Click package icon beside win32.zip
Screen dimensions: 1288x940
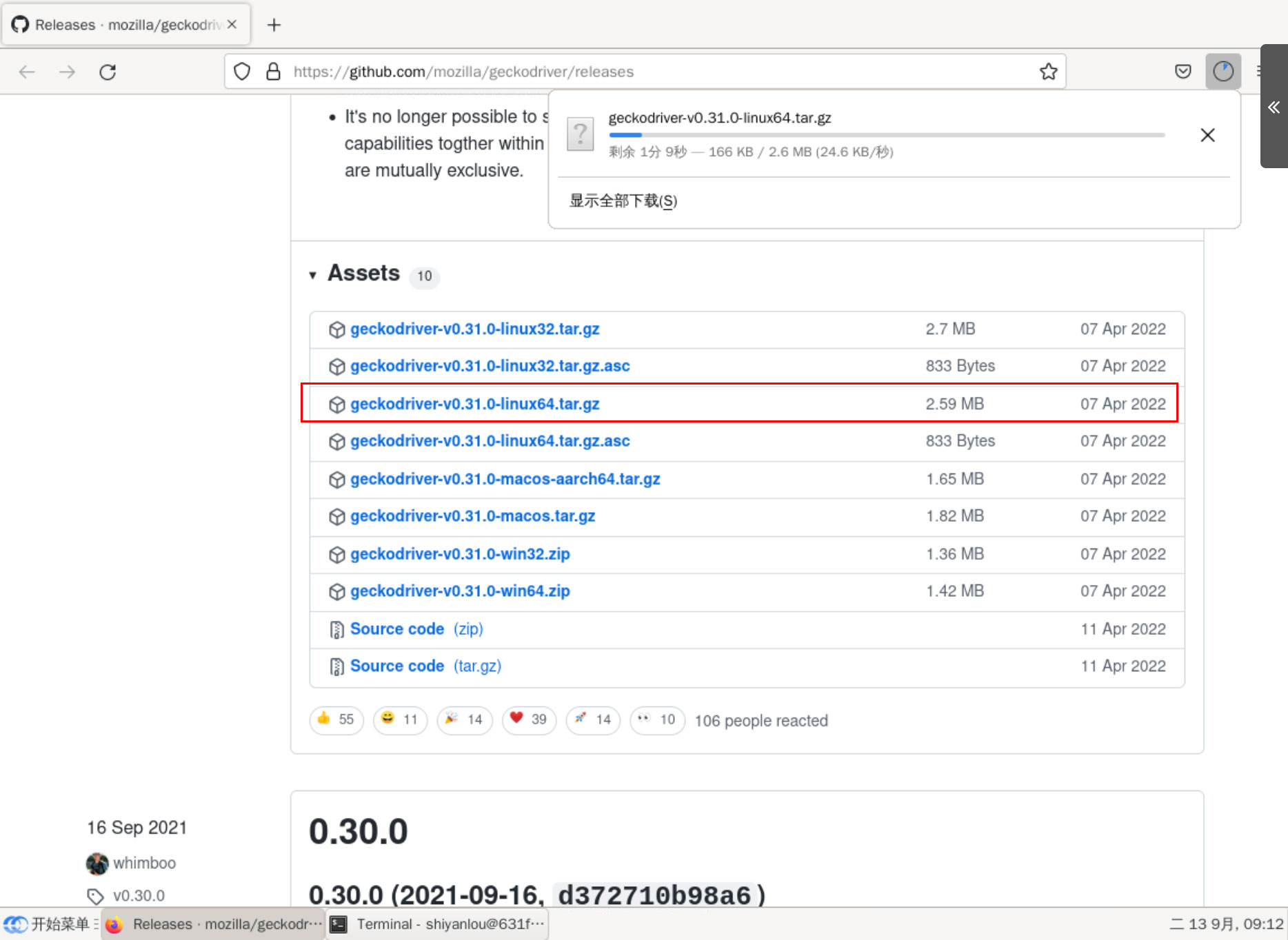(336, 555)
